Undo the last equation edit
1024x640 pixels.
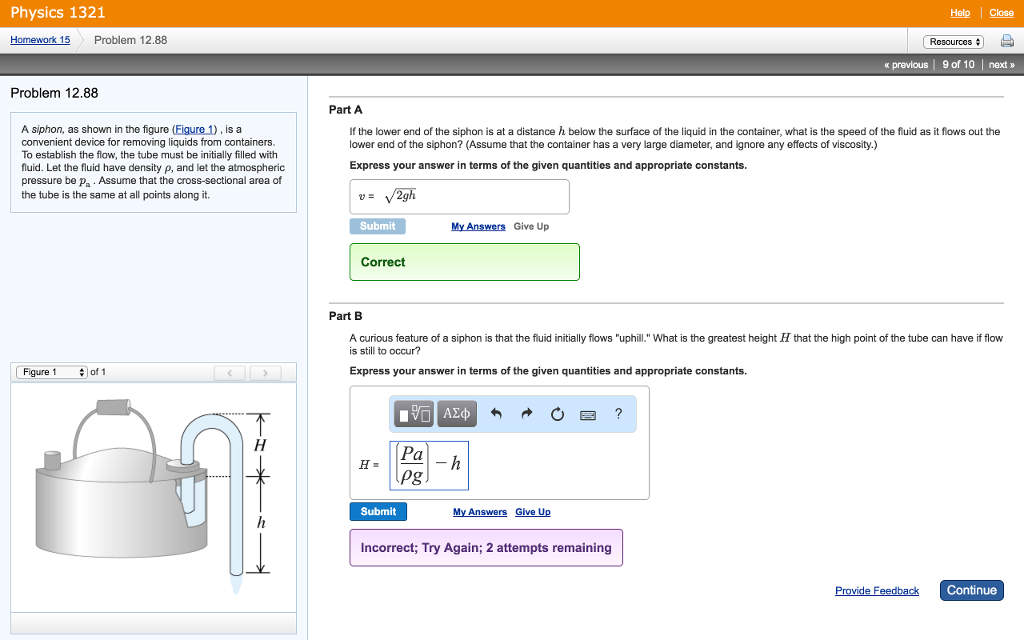coord(497,413)
